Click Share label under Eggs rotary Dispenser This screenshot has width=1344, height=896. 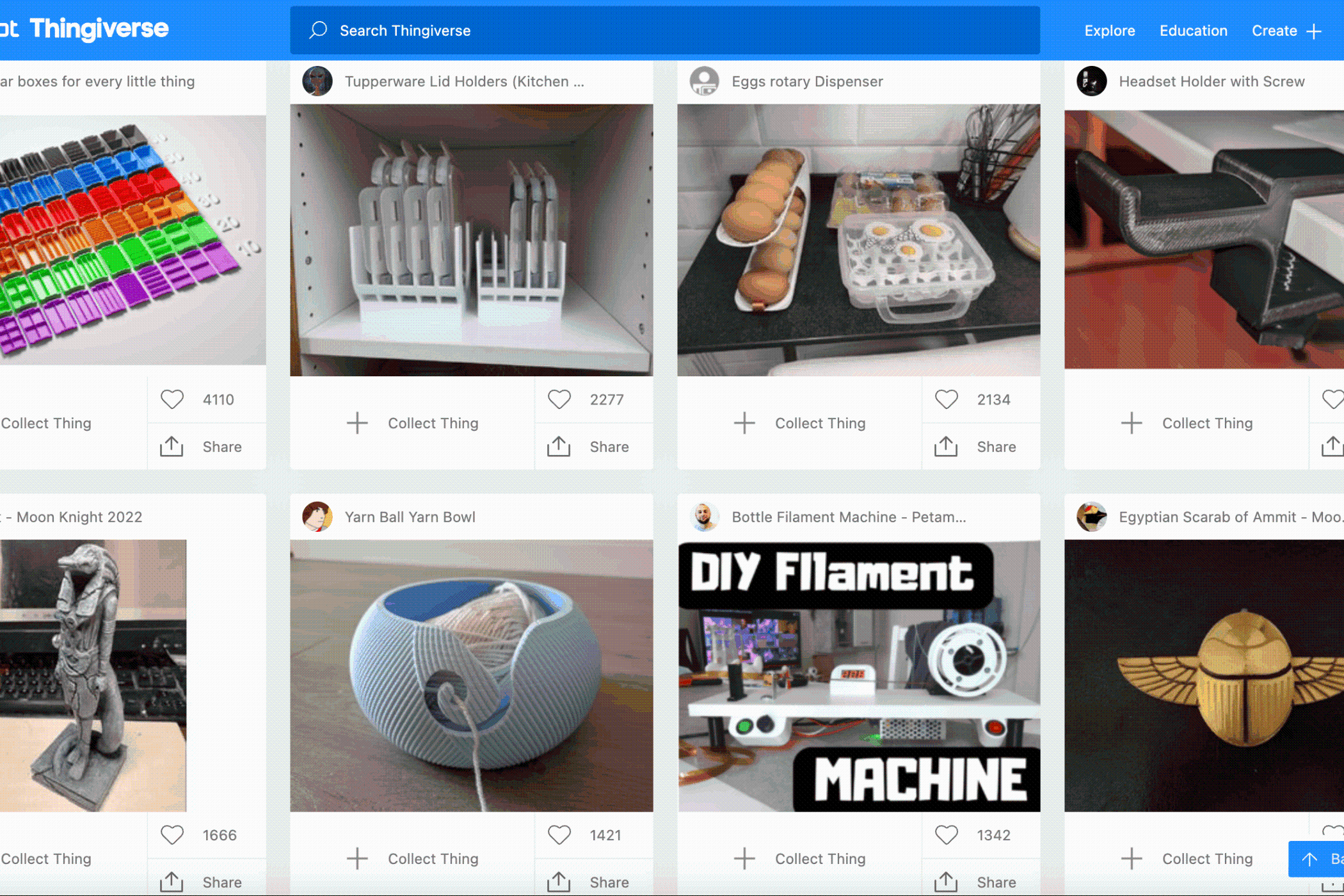click(x=996, y=447)
